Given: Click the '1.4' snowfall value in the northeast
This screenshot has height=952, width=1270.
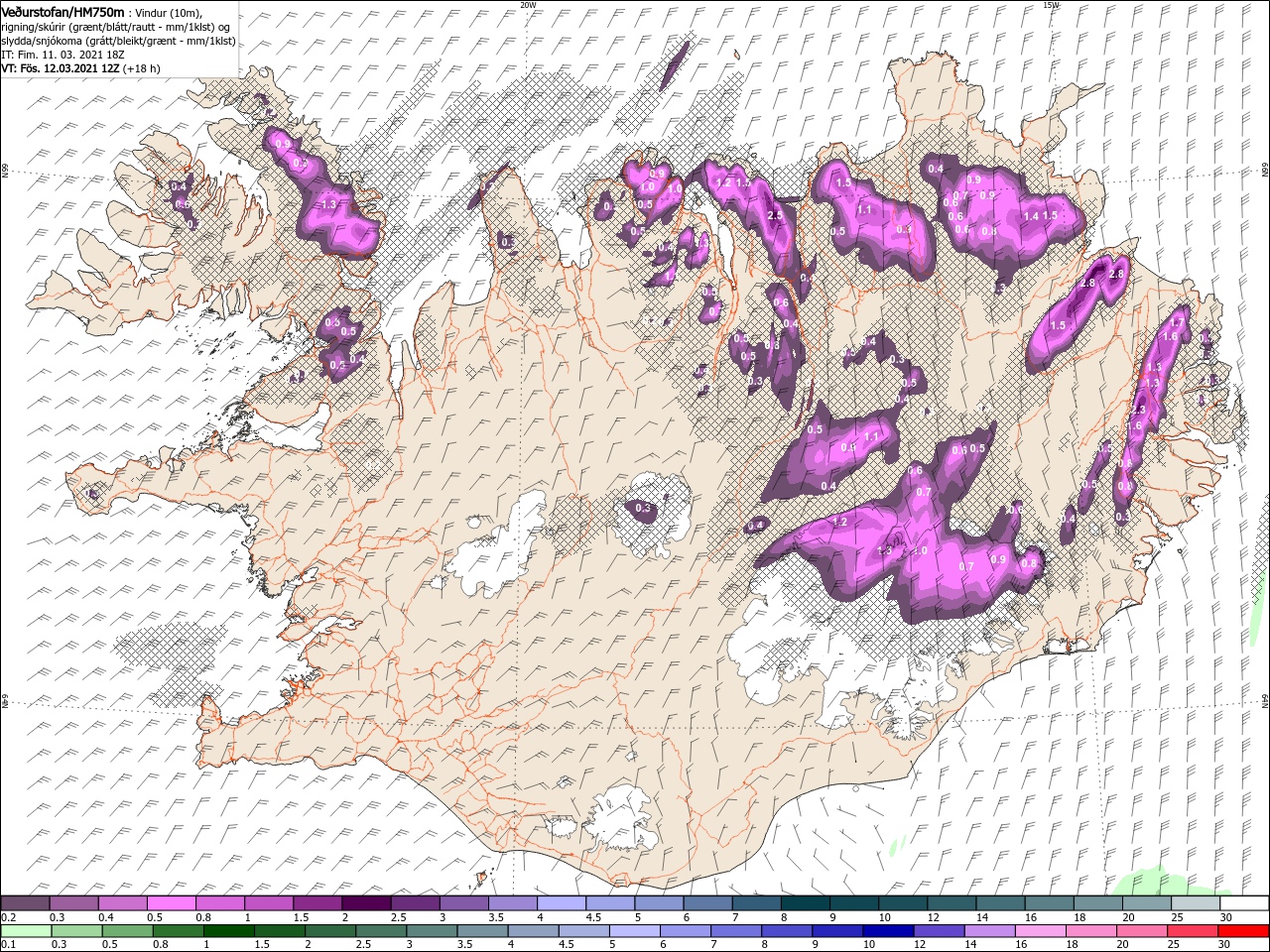Looking at the screenshot, I should pos(1031,216).
